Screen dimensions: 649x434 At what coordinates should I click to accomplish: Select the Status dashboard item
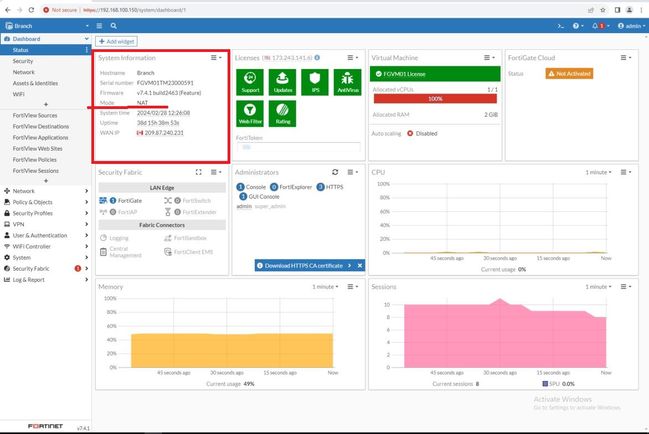(45, 50)
